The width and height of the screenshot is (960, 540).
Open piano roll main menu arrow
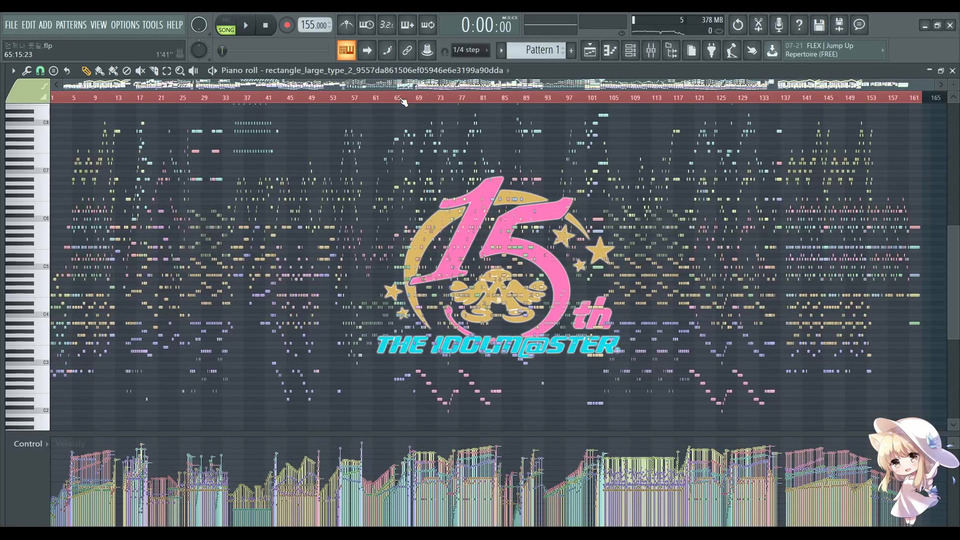click(13, 71)
